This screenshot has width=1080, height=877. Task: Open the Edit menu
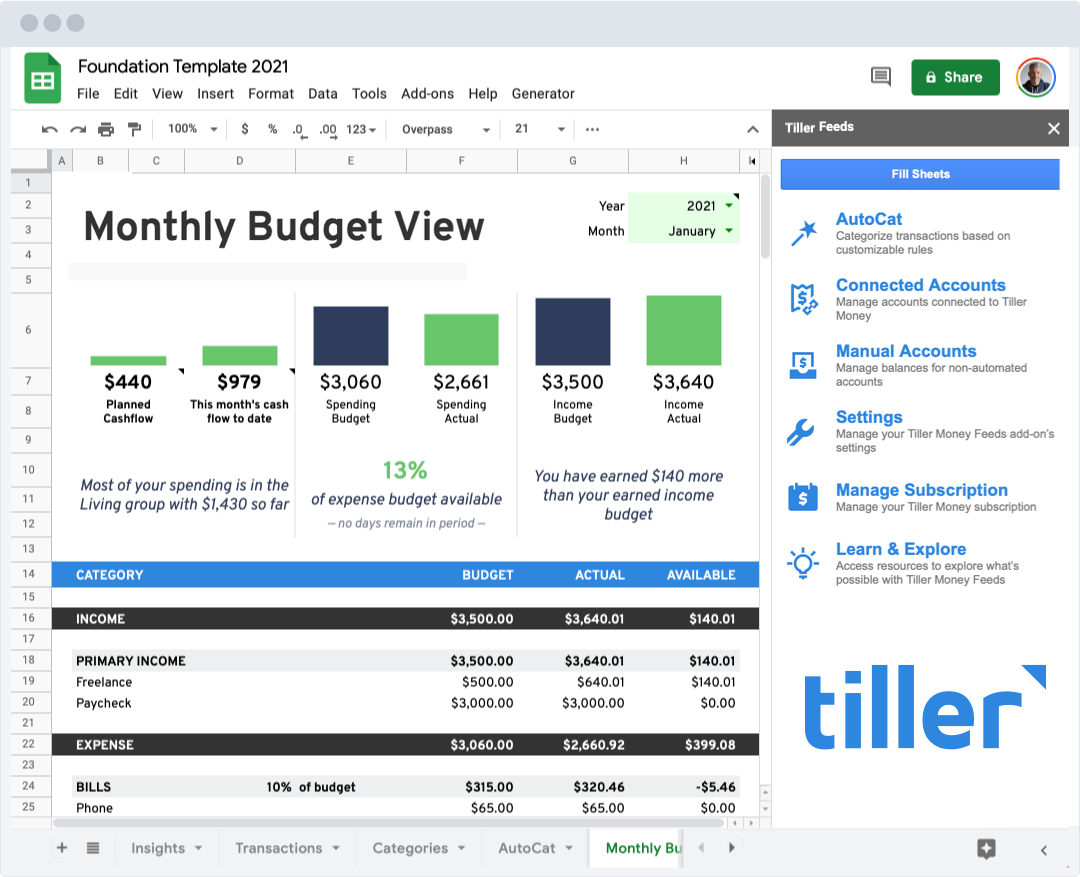[x=125, y=94]
